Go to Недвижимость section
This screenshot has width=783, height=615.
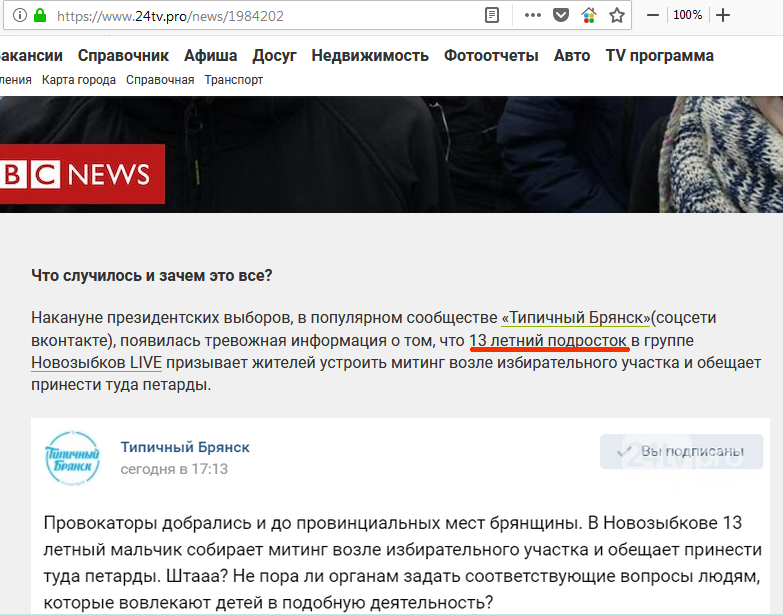370,55
